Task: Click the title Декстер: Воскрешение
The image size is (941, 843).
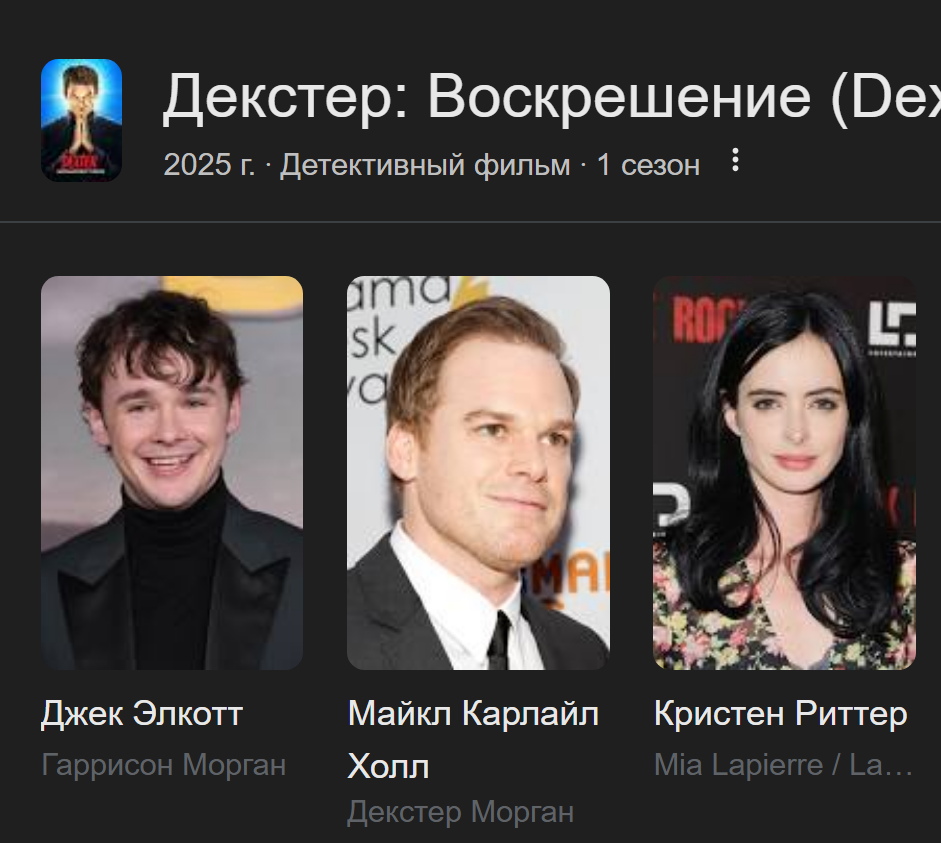Action: point(487,96)
